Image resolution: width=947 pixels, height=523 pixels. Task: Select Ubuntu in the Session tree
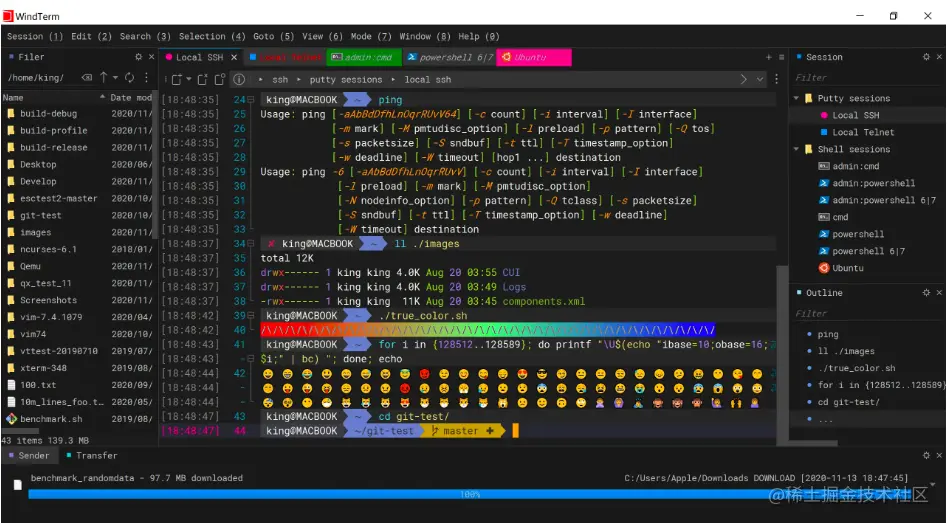click(847, 268)
